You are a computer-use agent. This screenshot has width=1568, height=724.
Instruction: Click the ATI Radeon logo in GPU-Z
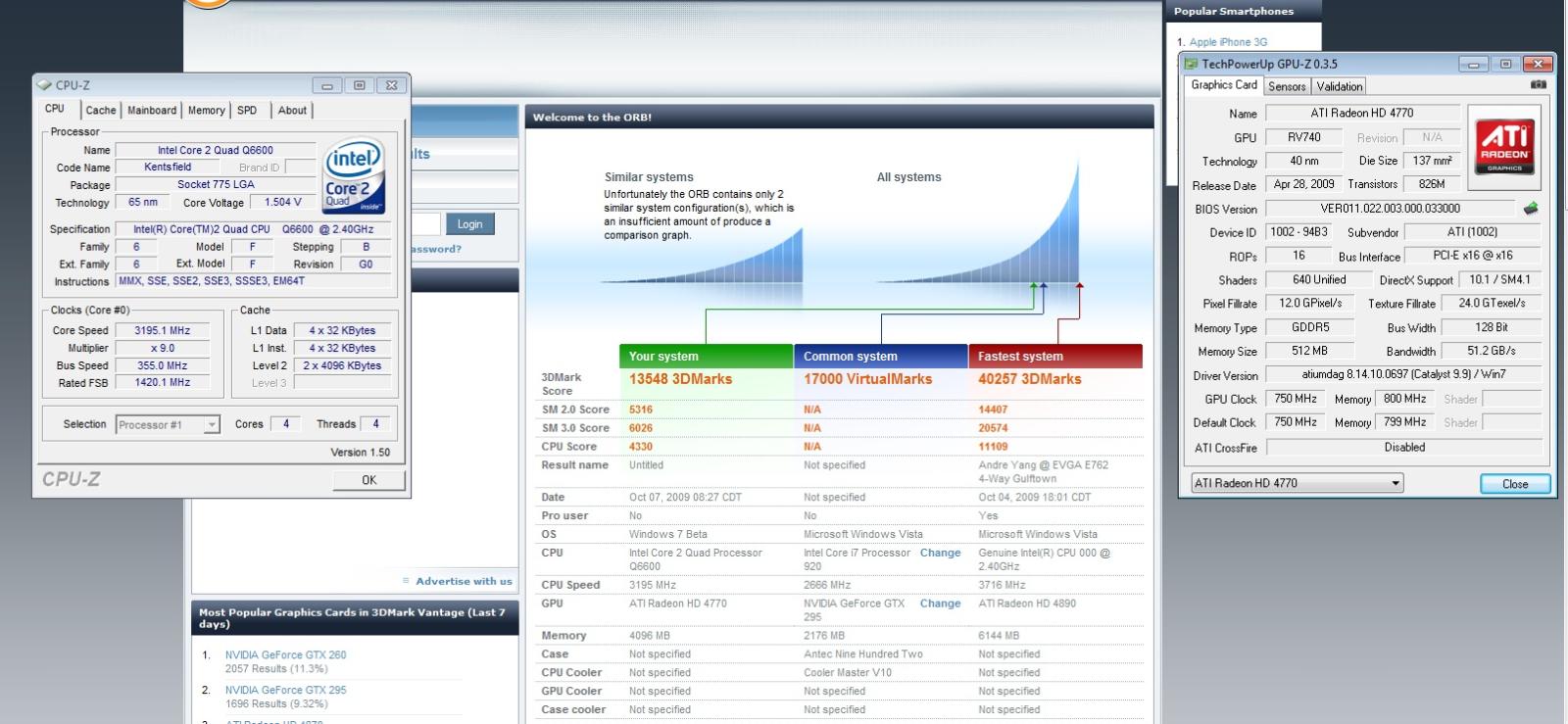click(x=1504, y=148)
